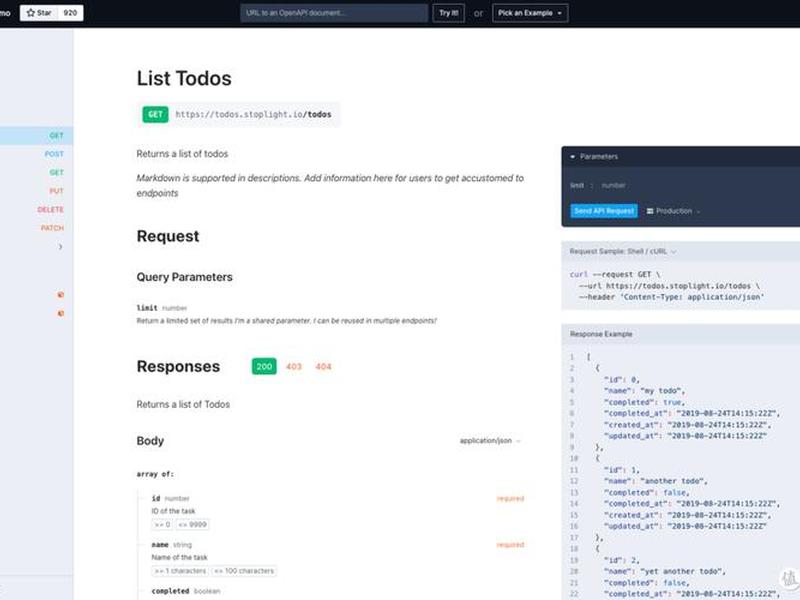Open the DELETE endpoint in sidebar
Screen dimensions: 800x600
[51, 210]
